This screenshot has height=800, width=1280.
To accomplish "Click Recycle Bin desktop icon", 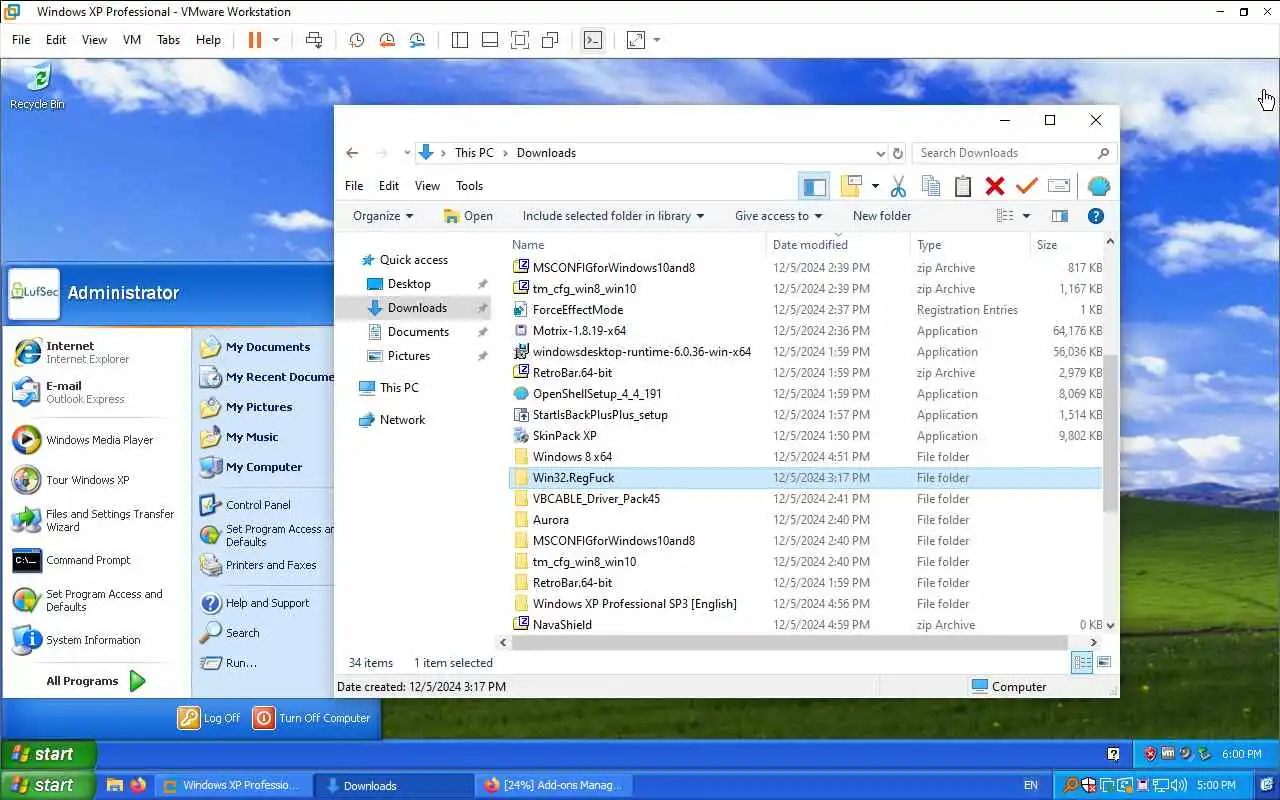I will [x=37, y=86].
